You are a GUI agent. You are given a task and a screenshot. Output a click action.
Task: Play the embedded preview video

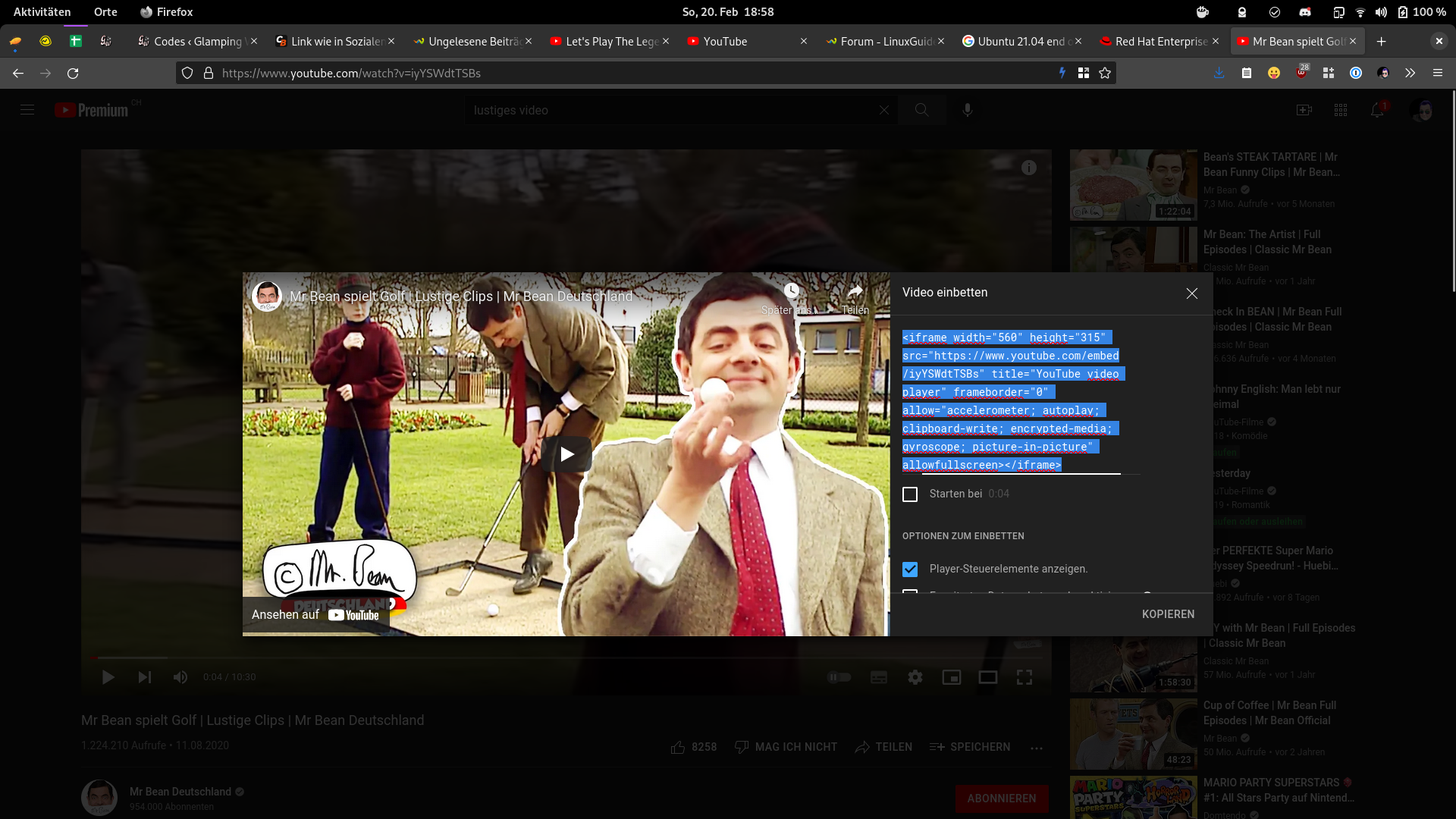(x=566, y=454)
